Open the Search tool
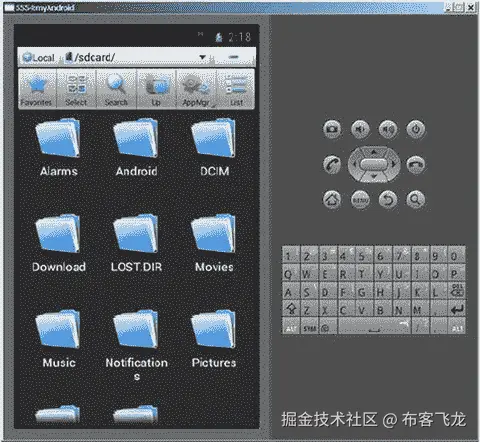Screen dimensions: 480x442 click(116, 89)
